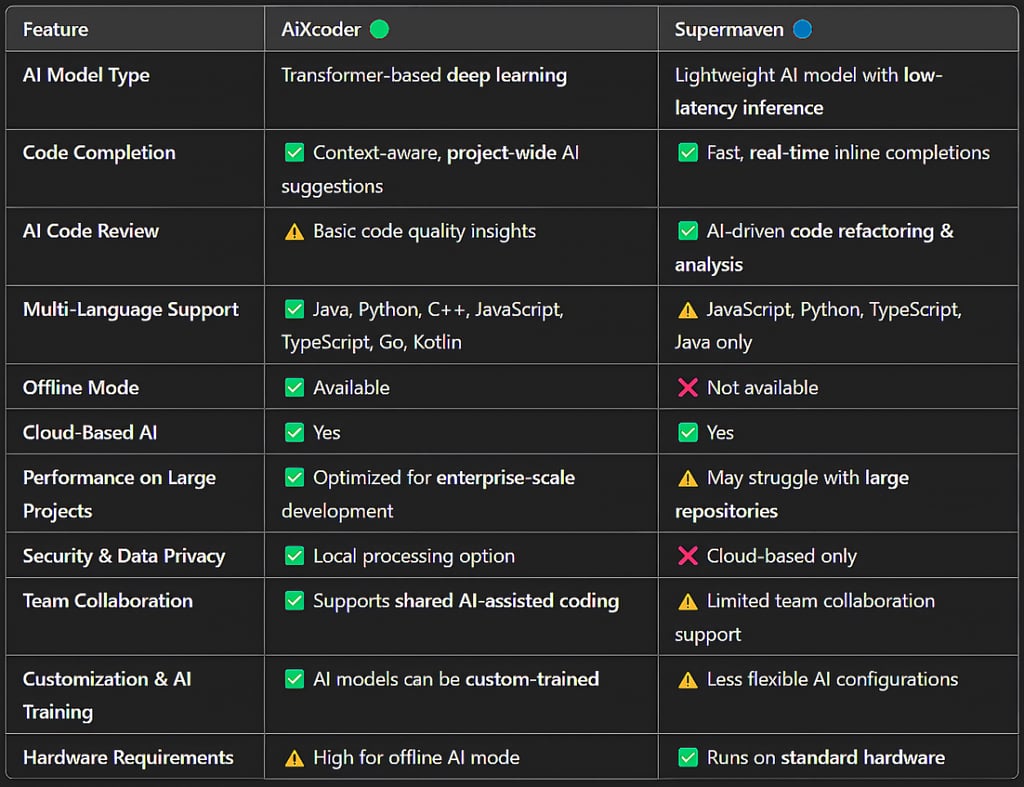Image resolution: width=1024 pixels, height=787 pixels.
Task: Click green check before 'Java, Python, C++, JavaScript'
Action: pyautogui.click(x=295, y=310)
